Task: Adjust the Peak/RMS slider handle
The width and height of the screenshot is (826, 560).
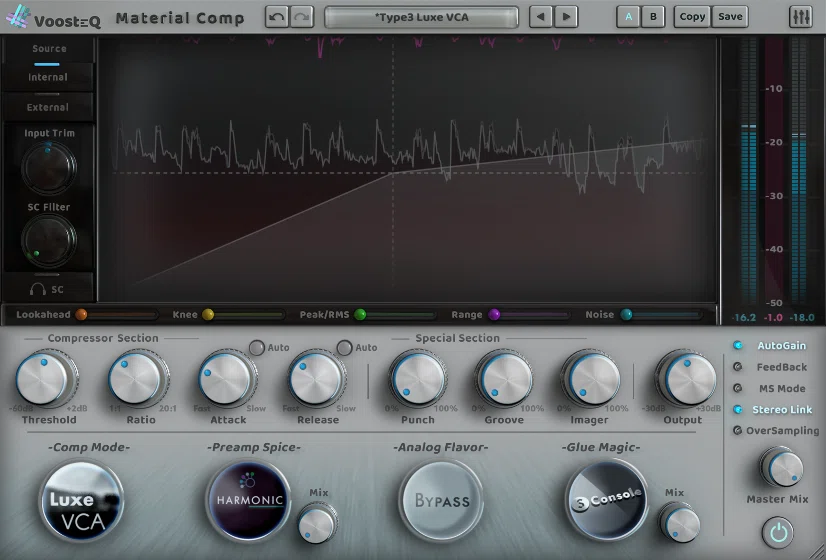Action: (x=360, y=315)
